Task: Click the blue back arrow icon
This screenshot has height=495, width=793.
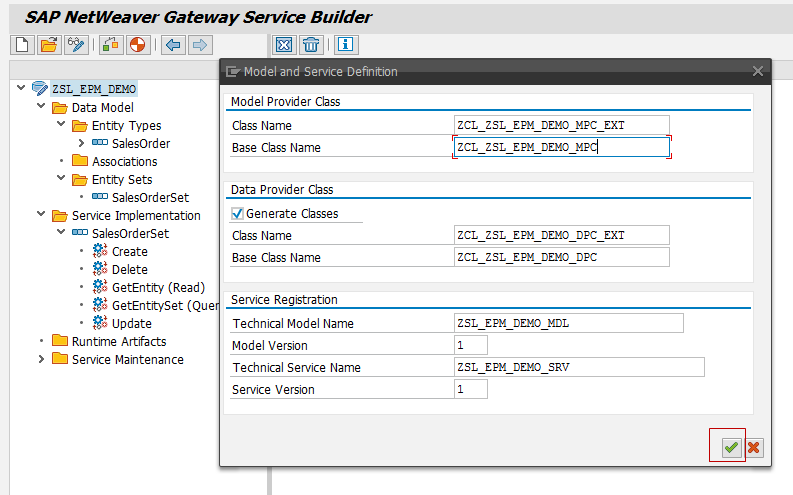Action: pos(173,45)
